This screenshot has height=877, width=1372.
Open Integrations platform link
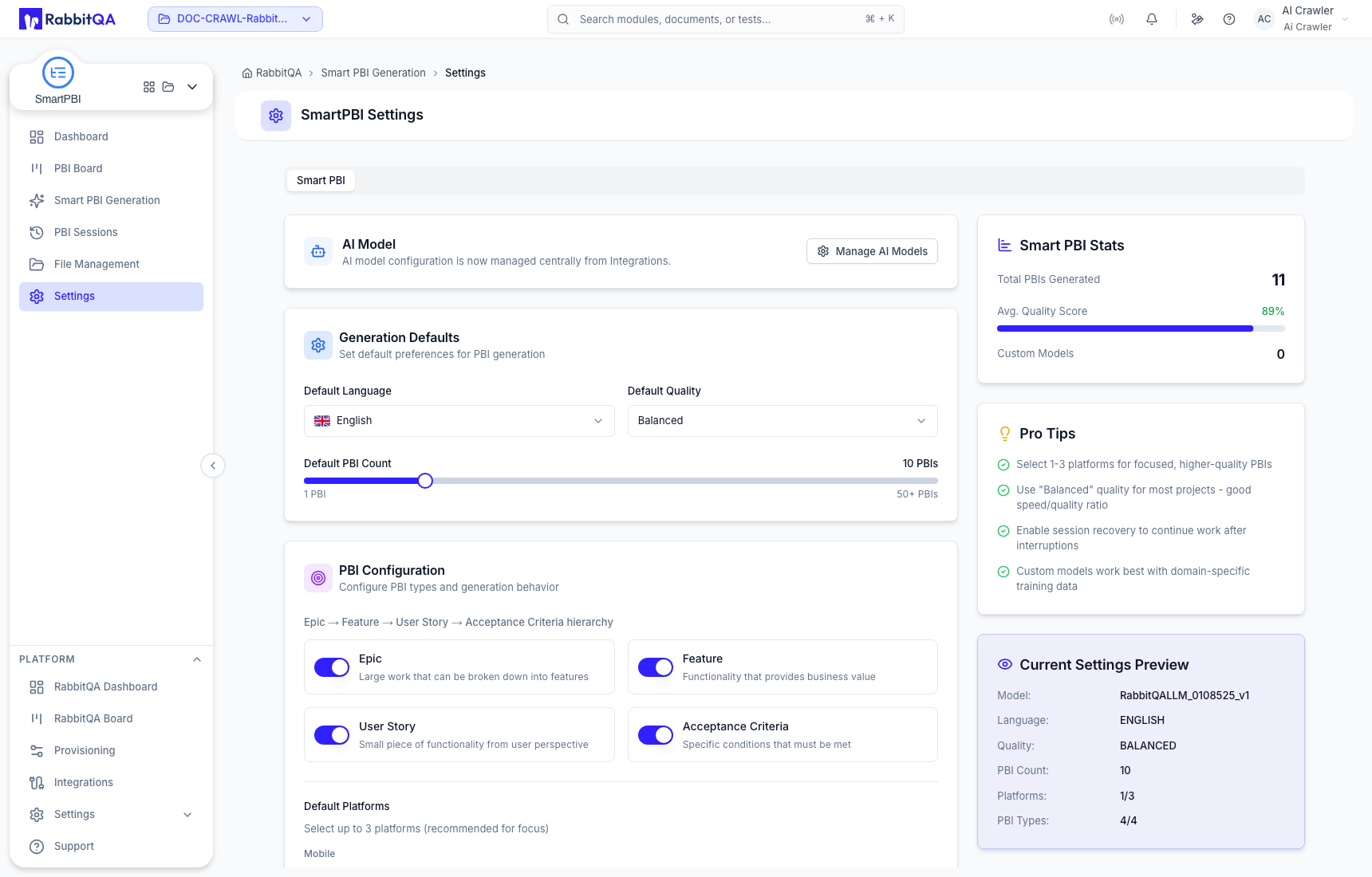coord(112,783)
